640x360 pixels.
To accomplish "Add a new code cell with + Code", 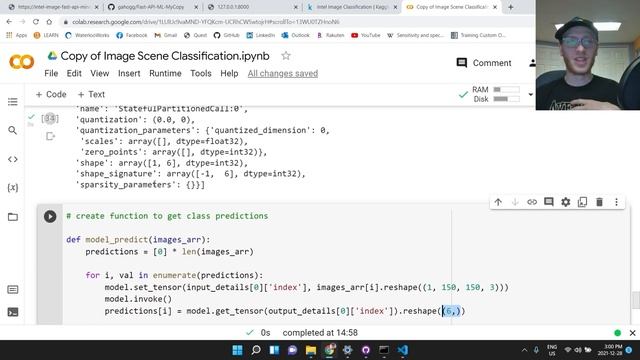I will 51,94.
